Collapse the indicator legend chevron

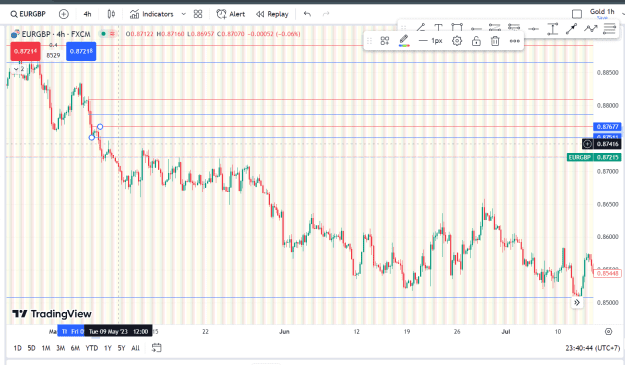tap(16, 69)
